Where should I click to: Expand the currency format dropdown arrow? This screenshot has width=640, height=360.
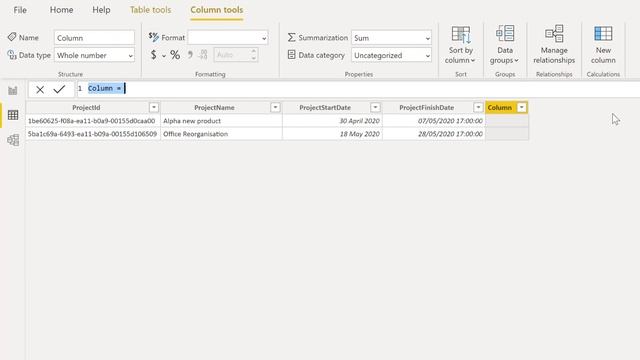pyautogui.click(x=164, y=56)
